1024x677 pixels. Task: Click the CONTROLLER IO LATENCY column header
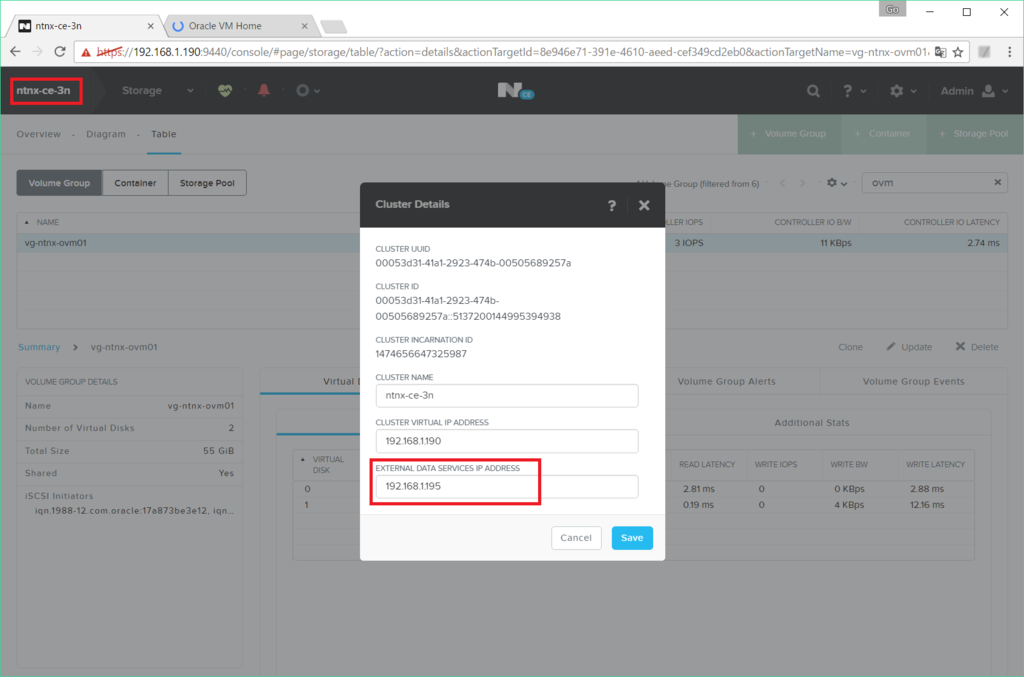(x=952, y=223)
